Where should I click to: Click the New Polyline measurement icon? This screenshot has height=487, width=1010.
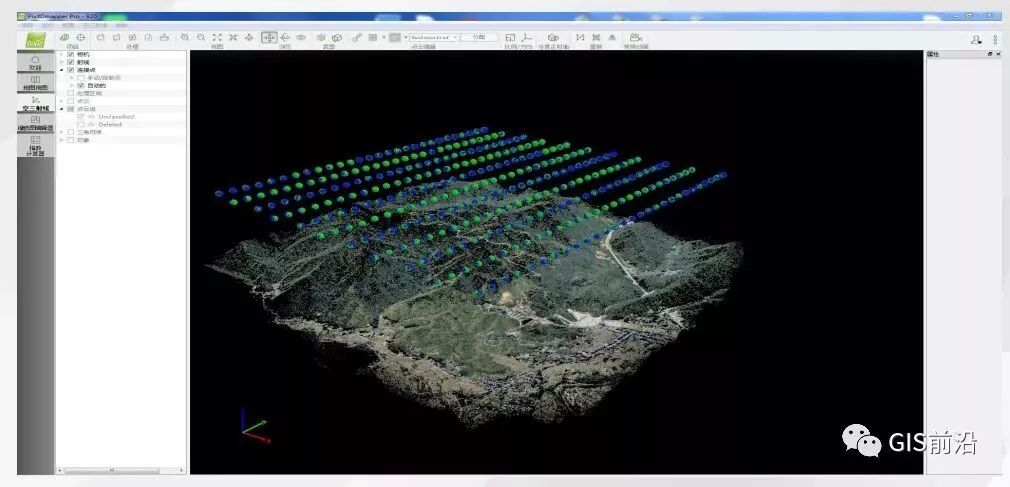pos(580,38)
